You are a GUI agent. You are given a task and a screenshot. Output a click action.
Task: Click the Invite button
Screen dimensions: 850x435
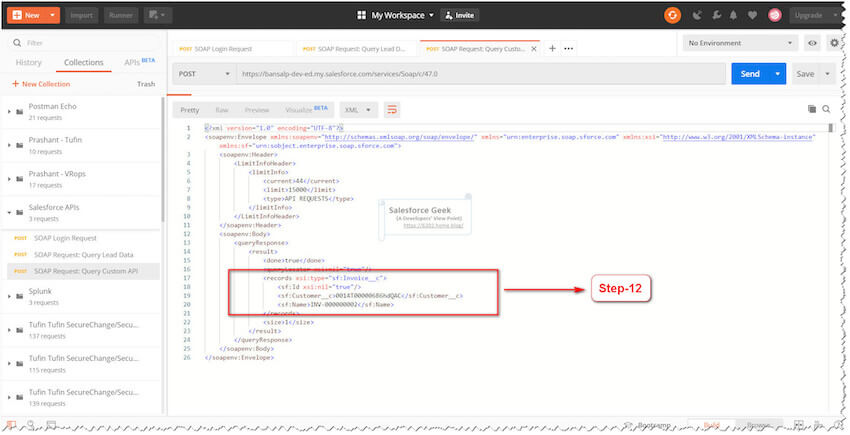click(x=459, y=15)
